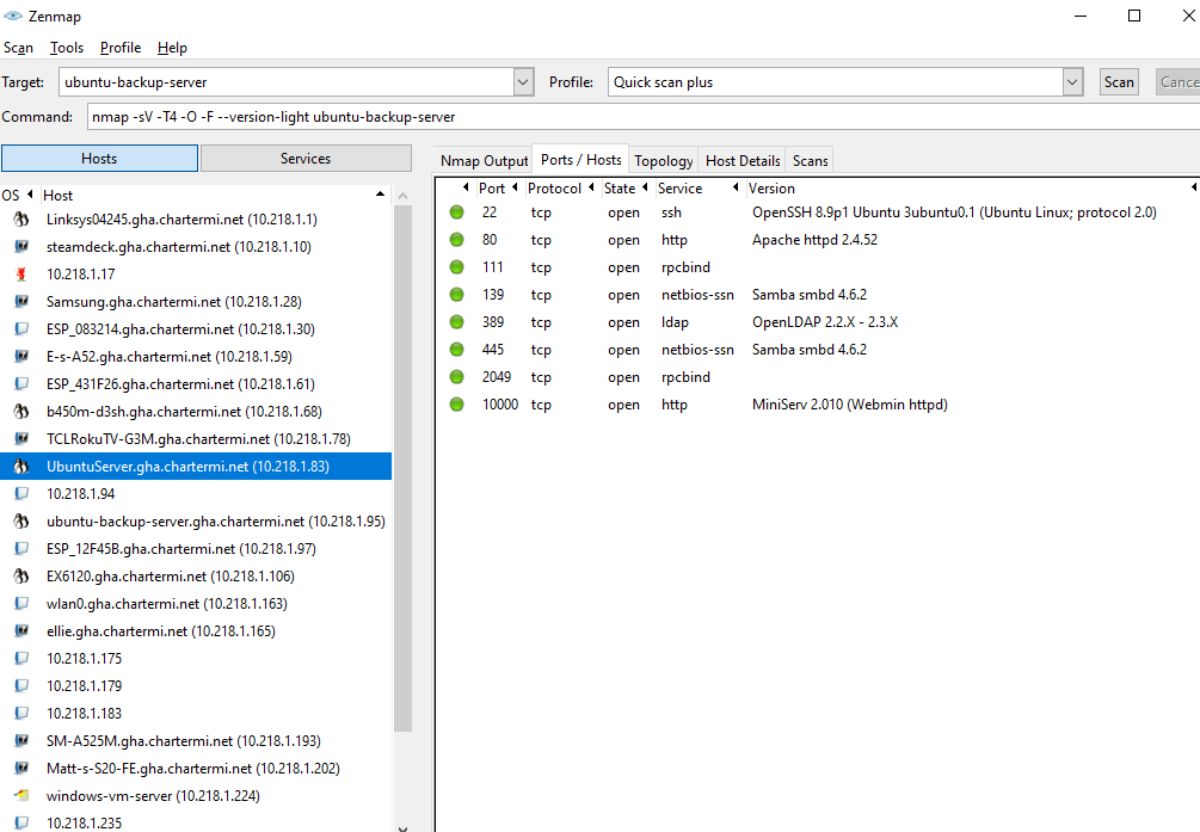Click the OS icon next to windows-vm-server
Screen dimensions: 1200x832
(22, 795)
